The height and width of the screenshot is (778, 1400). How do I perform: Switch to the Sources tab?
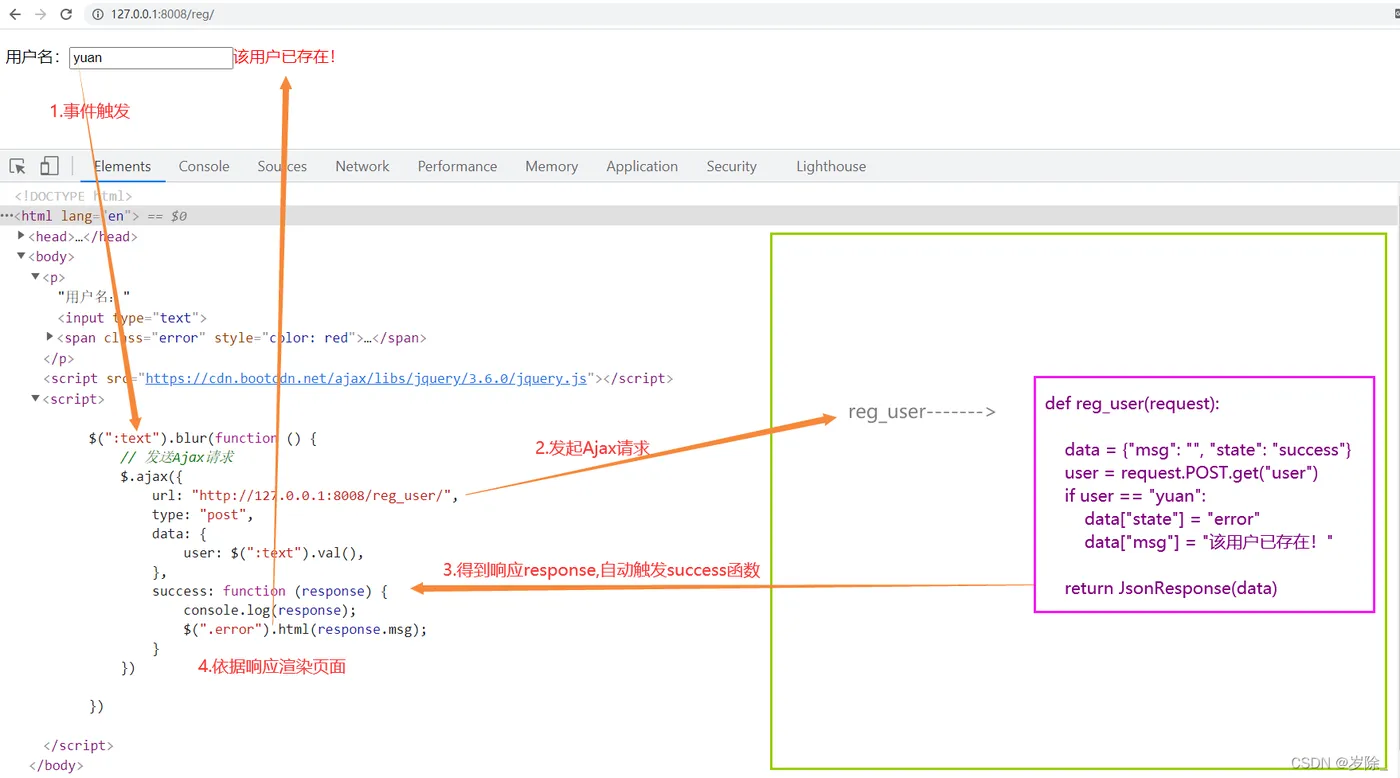282,167
